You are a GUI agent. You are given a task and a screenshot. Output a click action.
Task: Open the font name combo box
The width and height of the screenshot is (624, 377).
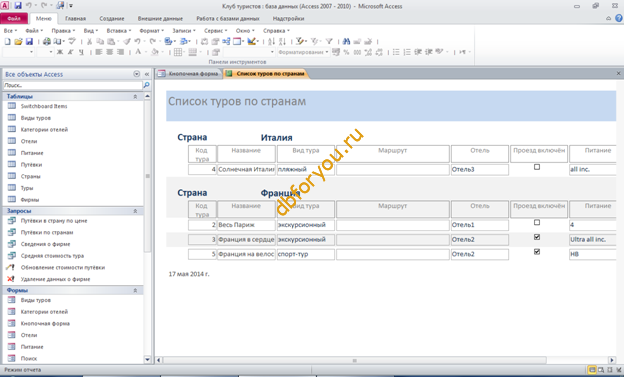click(18, 52)
